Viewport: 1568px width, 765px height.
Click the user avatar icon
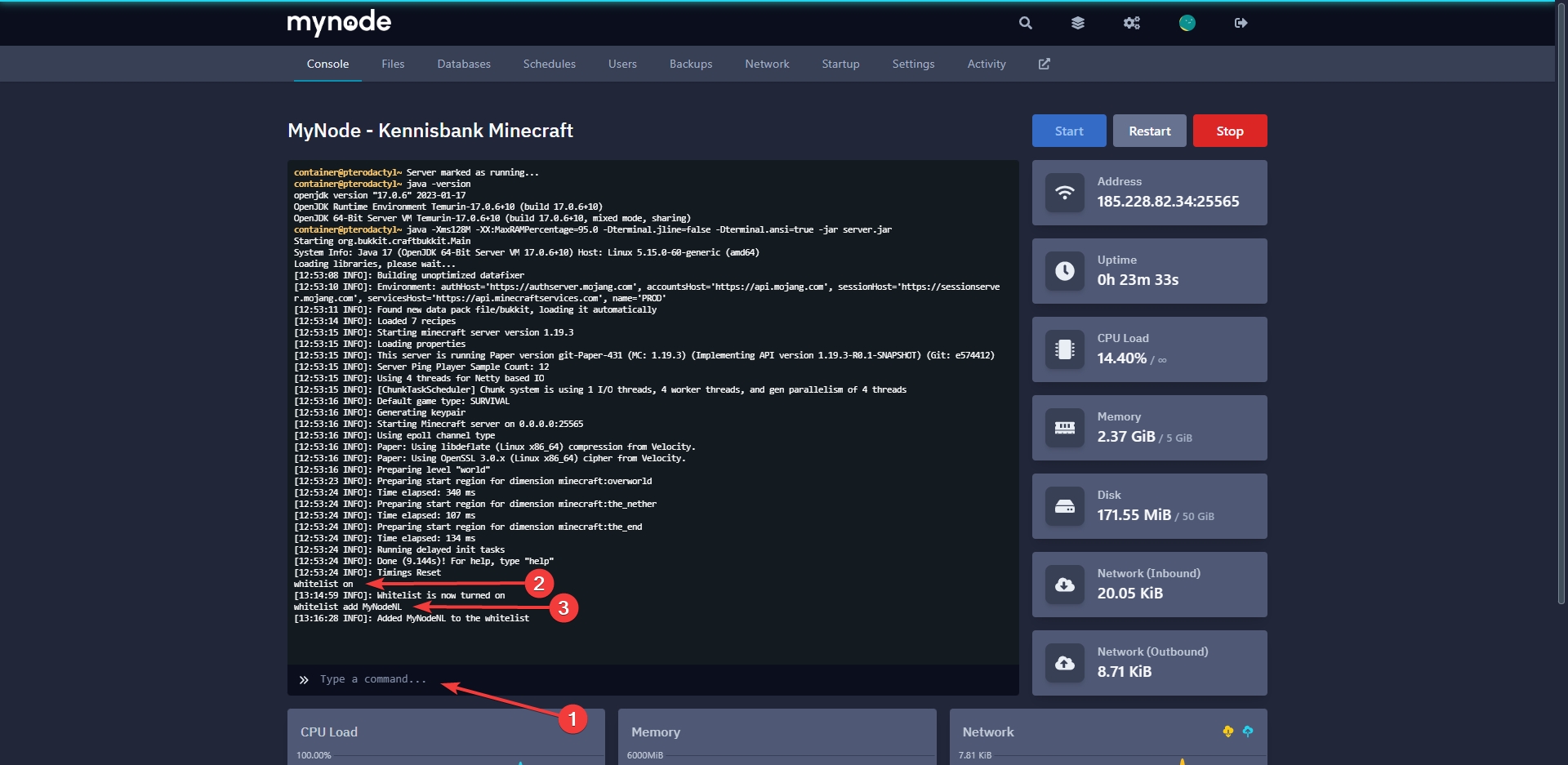(1187, 23)
